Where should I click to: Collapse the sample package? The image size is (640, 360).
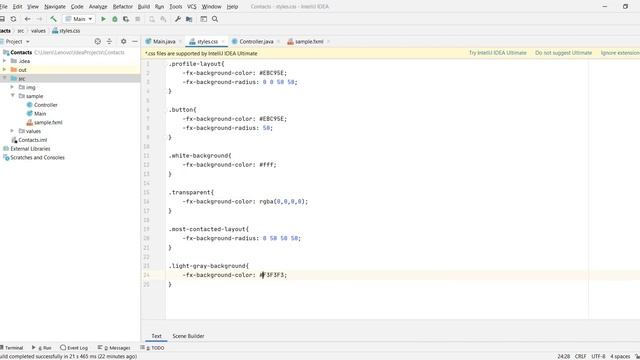(x=12, y=96)
